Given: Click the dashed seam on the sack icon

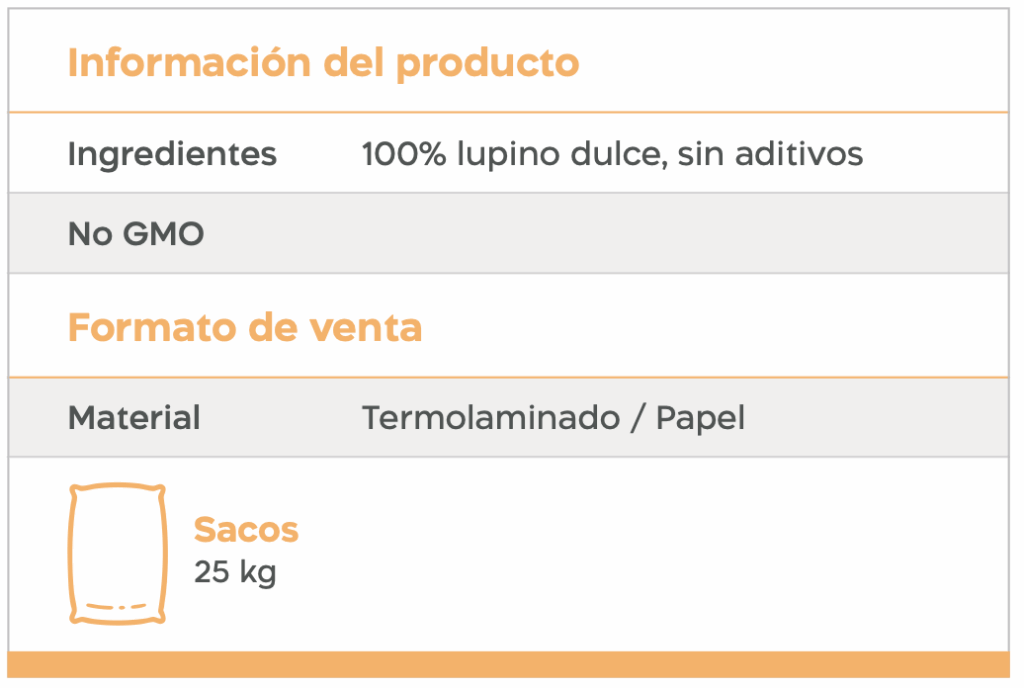Looking at the screenshot, I should (117, 607).
